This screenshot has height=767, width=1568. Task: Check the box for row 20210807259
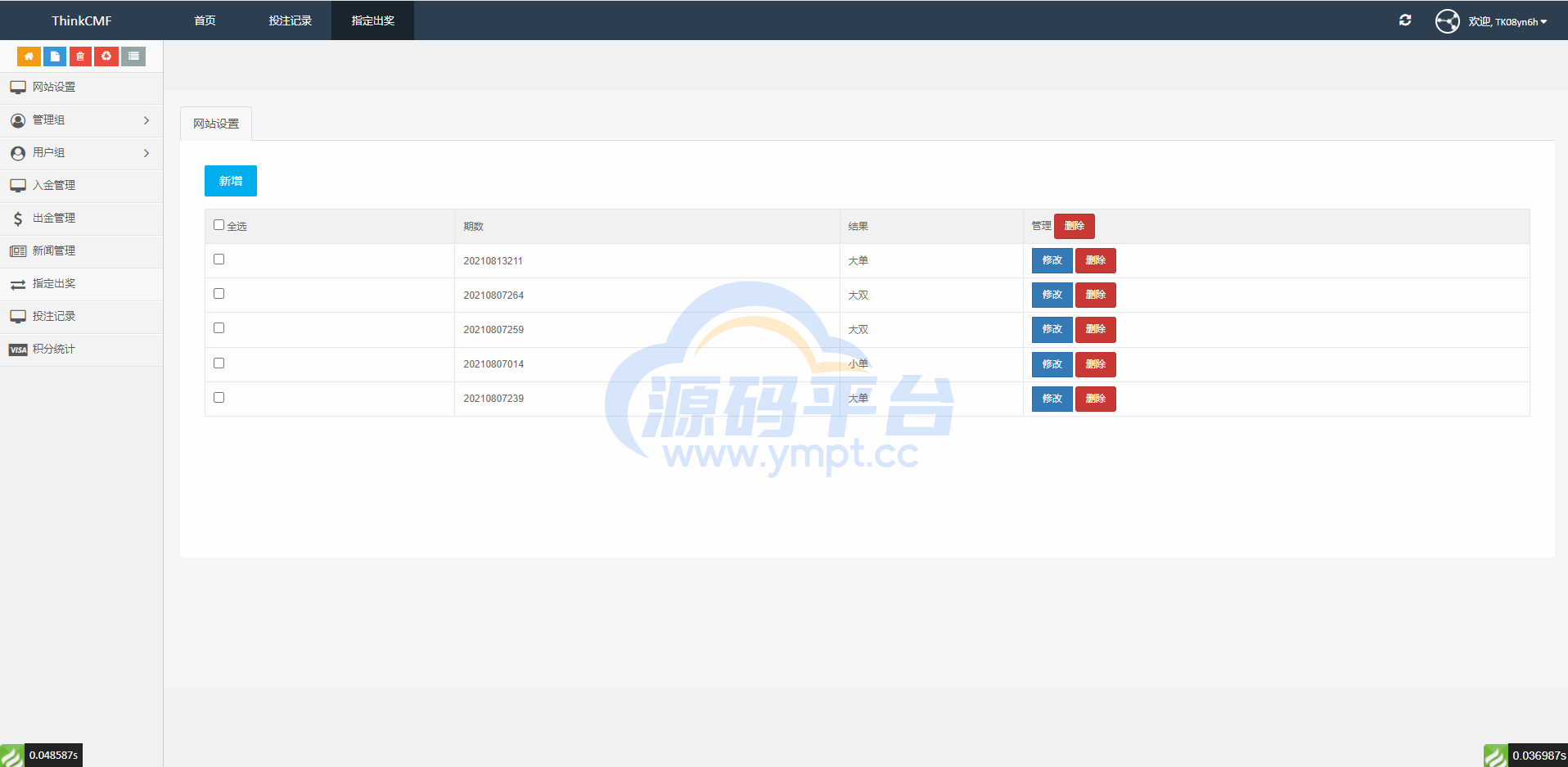coord(219,328)
